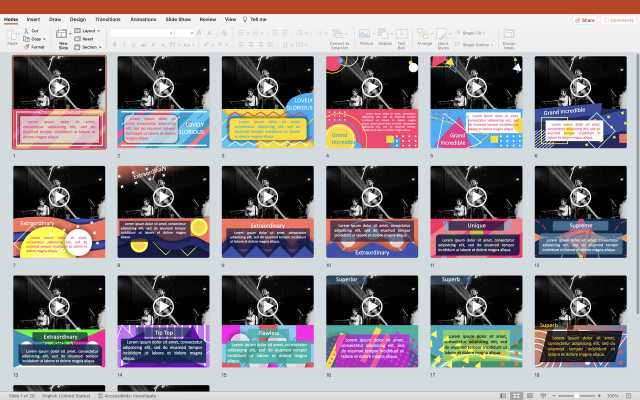The height and width of the screenshot is (400, 640).
Task: Open the Slide Show tab
Action: point(180,19)
